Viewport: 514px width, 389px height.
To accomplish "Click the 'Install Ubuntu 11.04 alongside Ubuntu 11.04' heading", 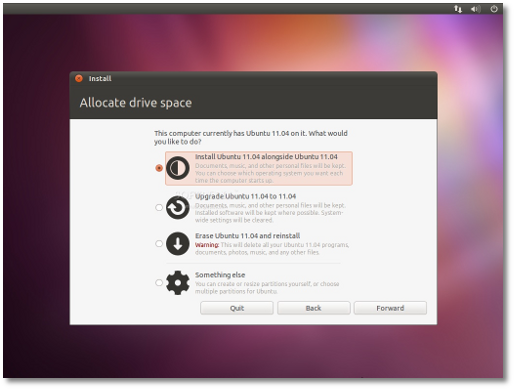I will click(x=266, y=157).
